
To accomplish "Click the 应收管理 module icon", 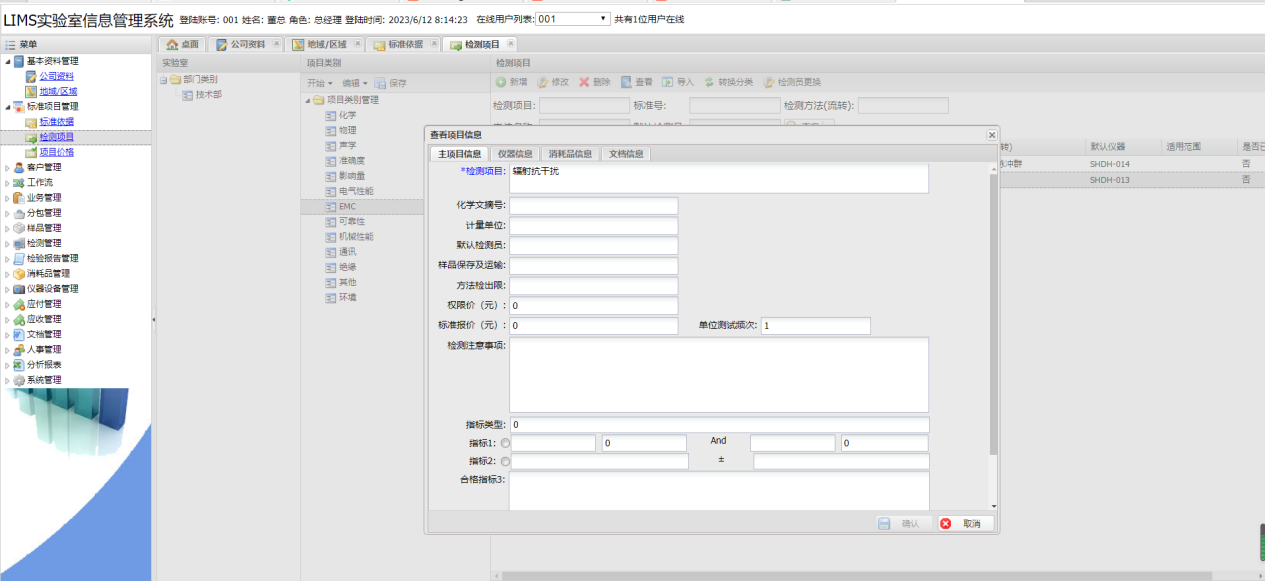I will [19, 319].
